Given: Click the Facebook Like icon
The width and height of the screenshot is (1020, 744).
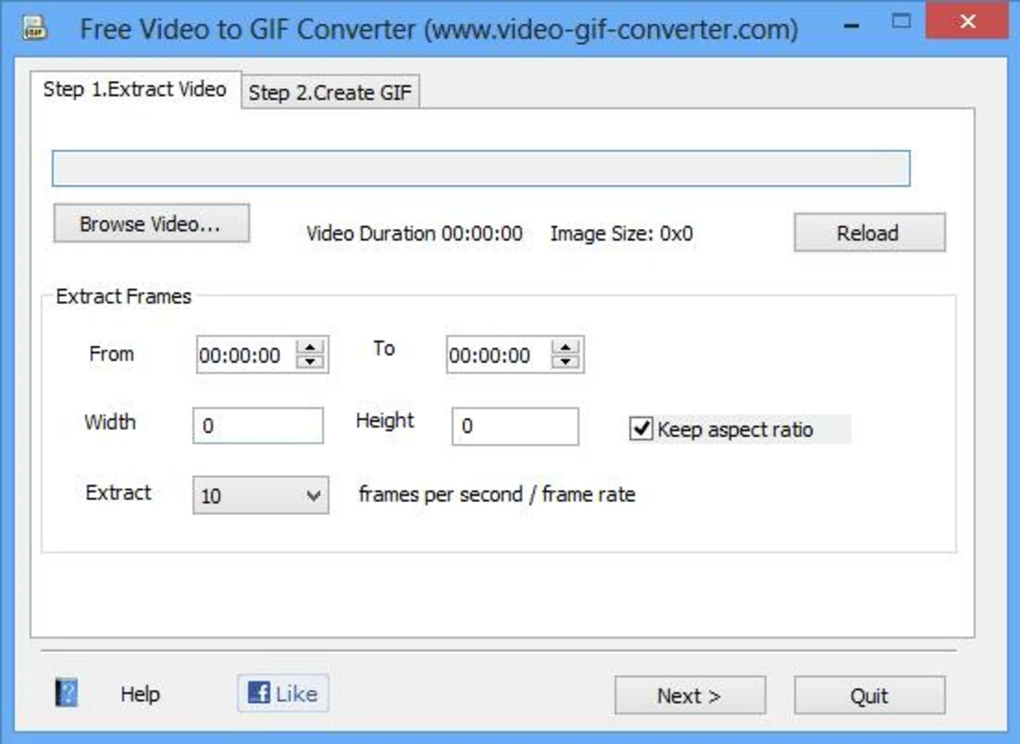Looking at the screenshot, I should 258,692.
